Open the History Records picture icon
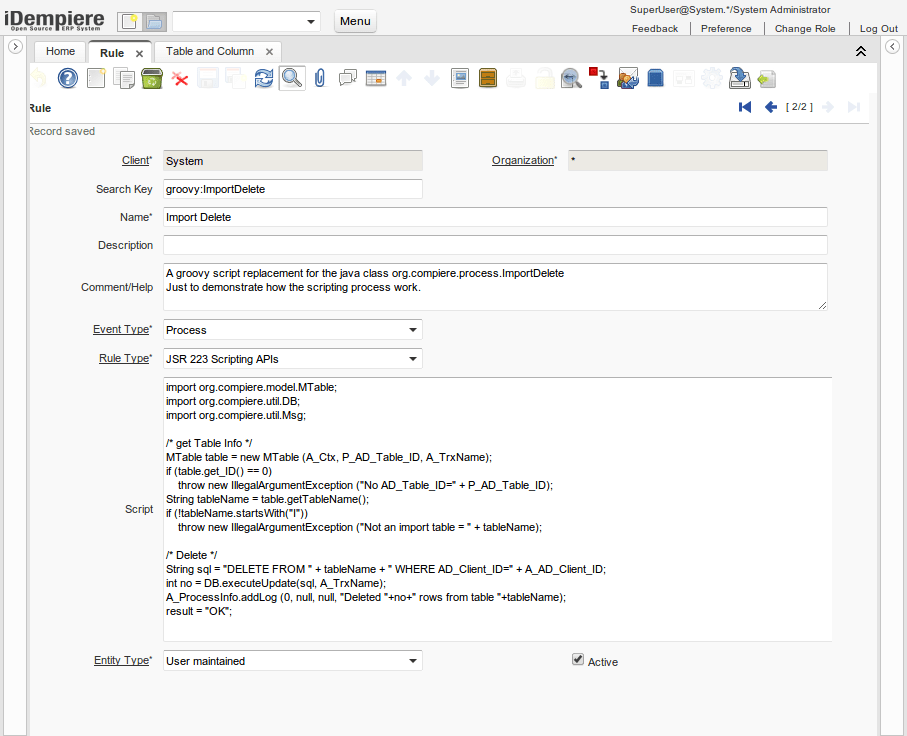The width and height of the screenshot is (907, 736). 460,78
